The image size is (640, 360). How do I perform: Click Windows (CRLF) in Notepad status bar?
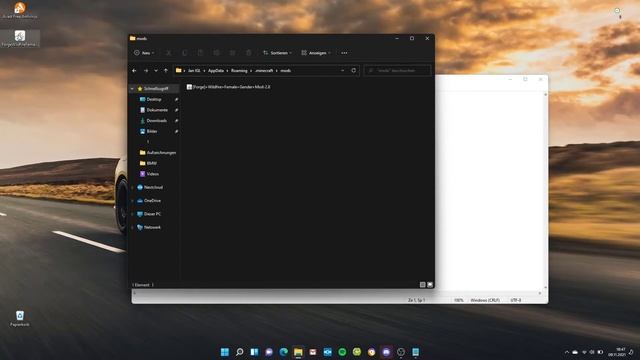point(485,300)
